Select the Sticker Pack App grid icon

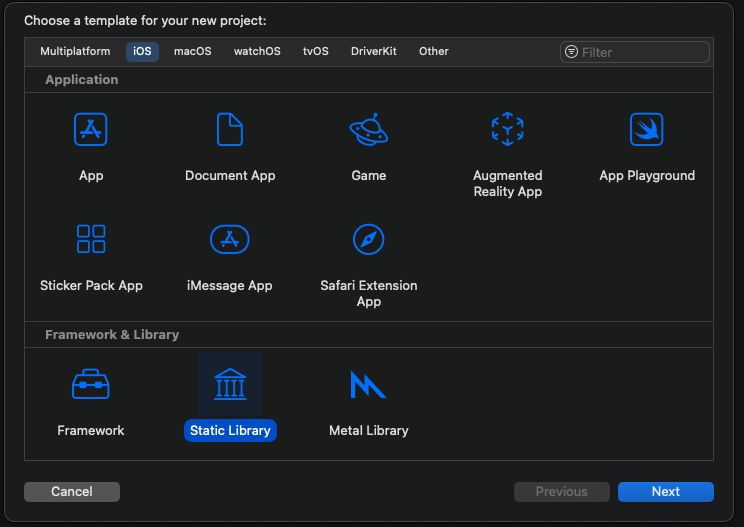tap(91, 239)
